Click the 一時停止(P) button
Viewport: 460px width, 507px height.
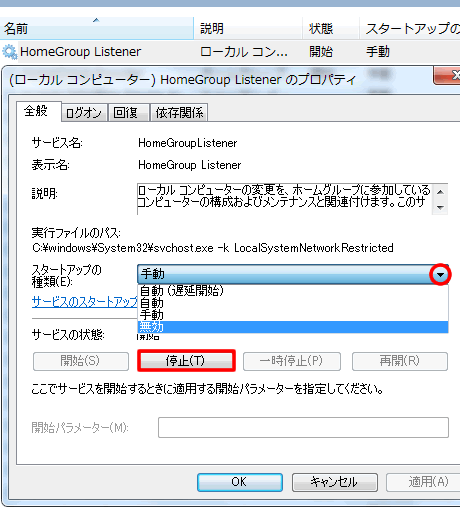click(292, 361)
